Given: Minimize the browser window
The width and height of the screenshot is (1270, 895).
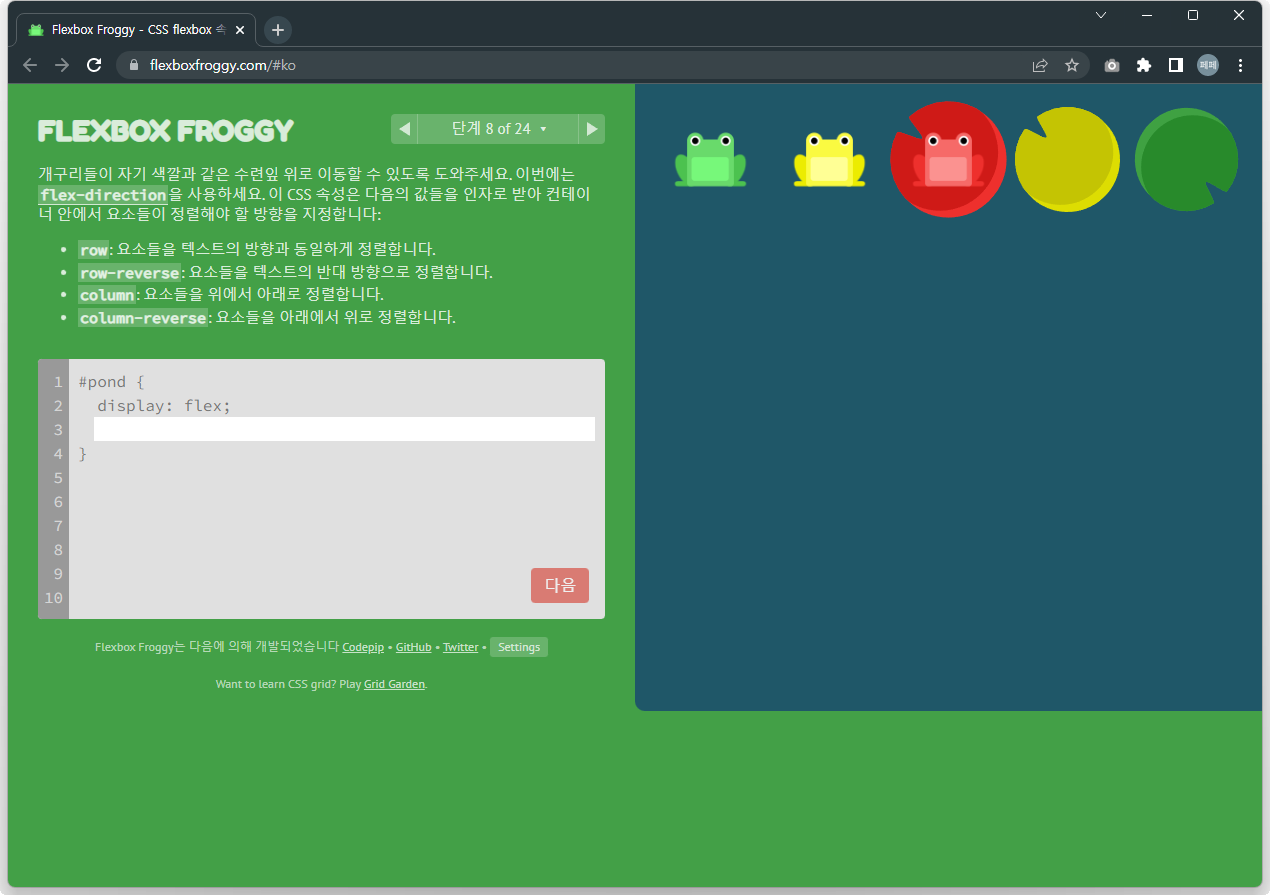Looking at the screenshot, I should tap(1147, 15).
